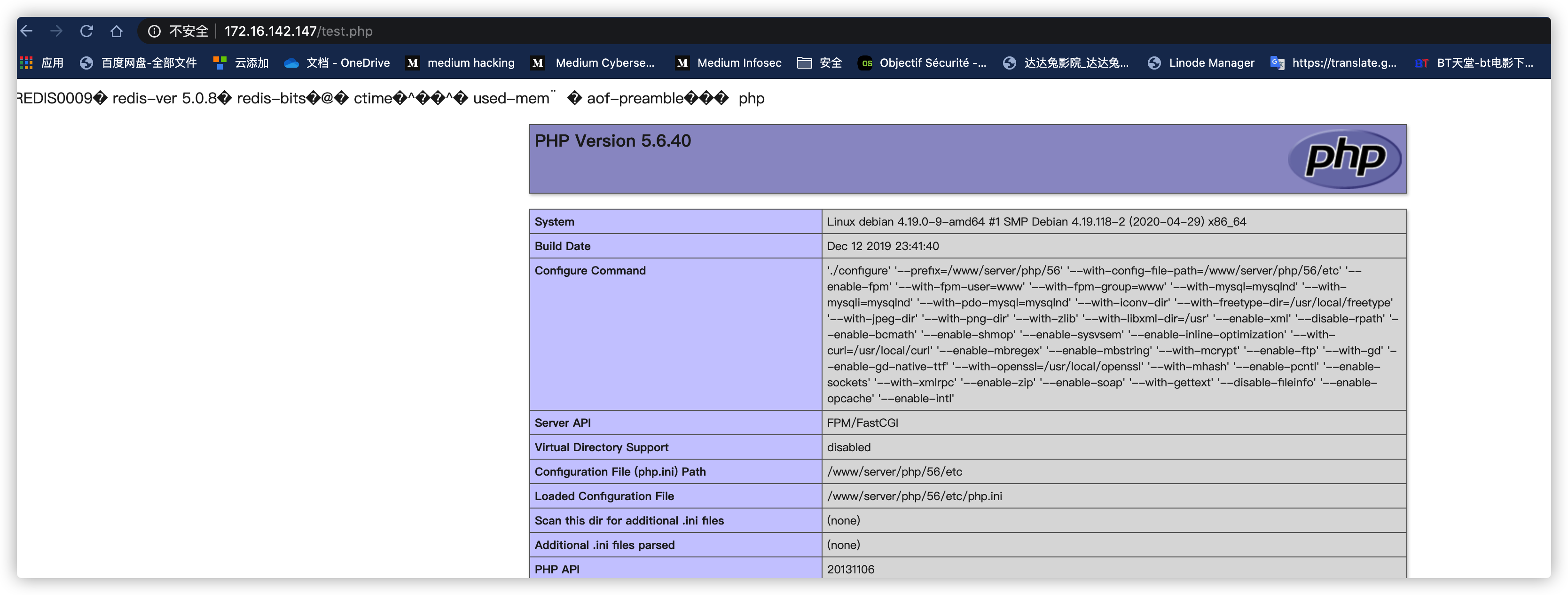Click the Virtual Directory Support label
This screenshot has height=595, width=1568.
(x=601, y=446)
